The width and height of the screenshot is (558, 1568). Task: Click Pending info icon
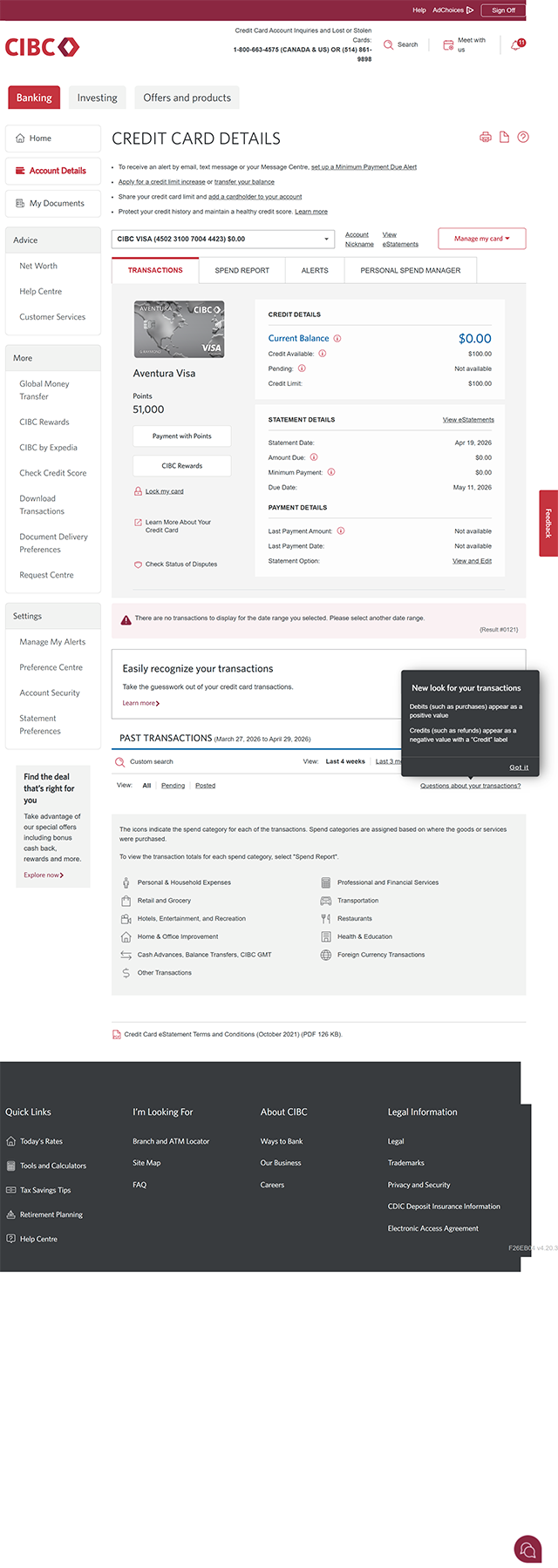click(302, 368)
